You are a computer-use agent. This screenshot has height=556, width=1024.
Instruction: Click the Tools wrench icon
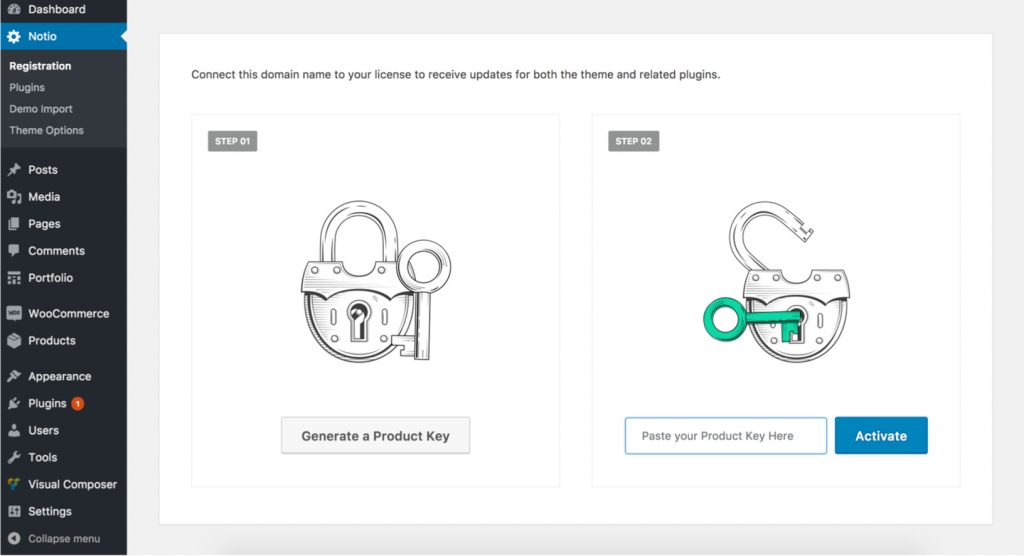(14, 457)
